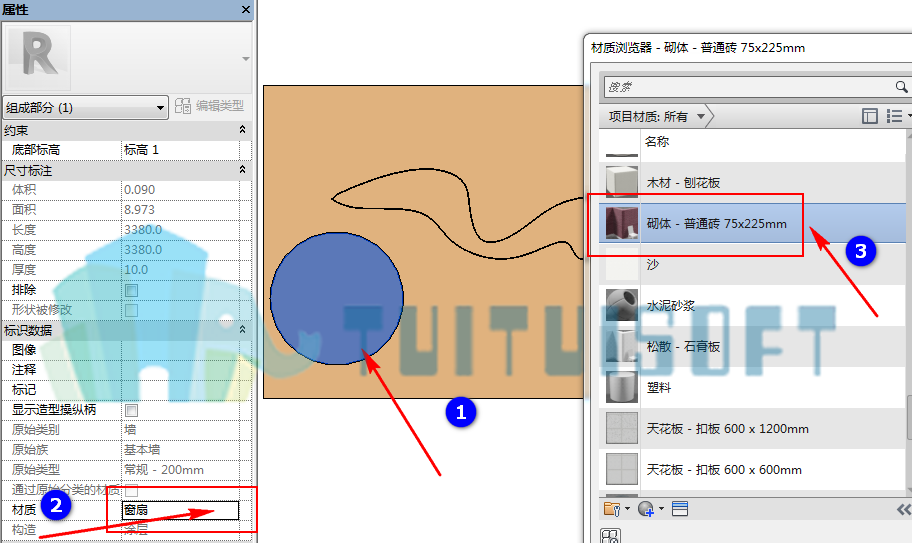Collapse the panel with double chevron
Image resolution: width=912 pixels, height=543 pixels.
click(903, 510)
